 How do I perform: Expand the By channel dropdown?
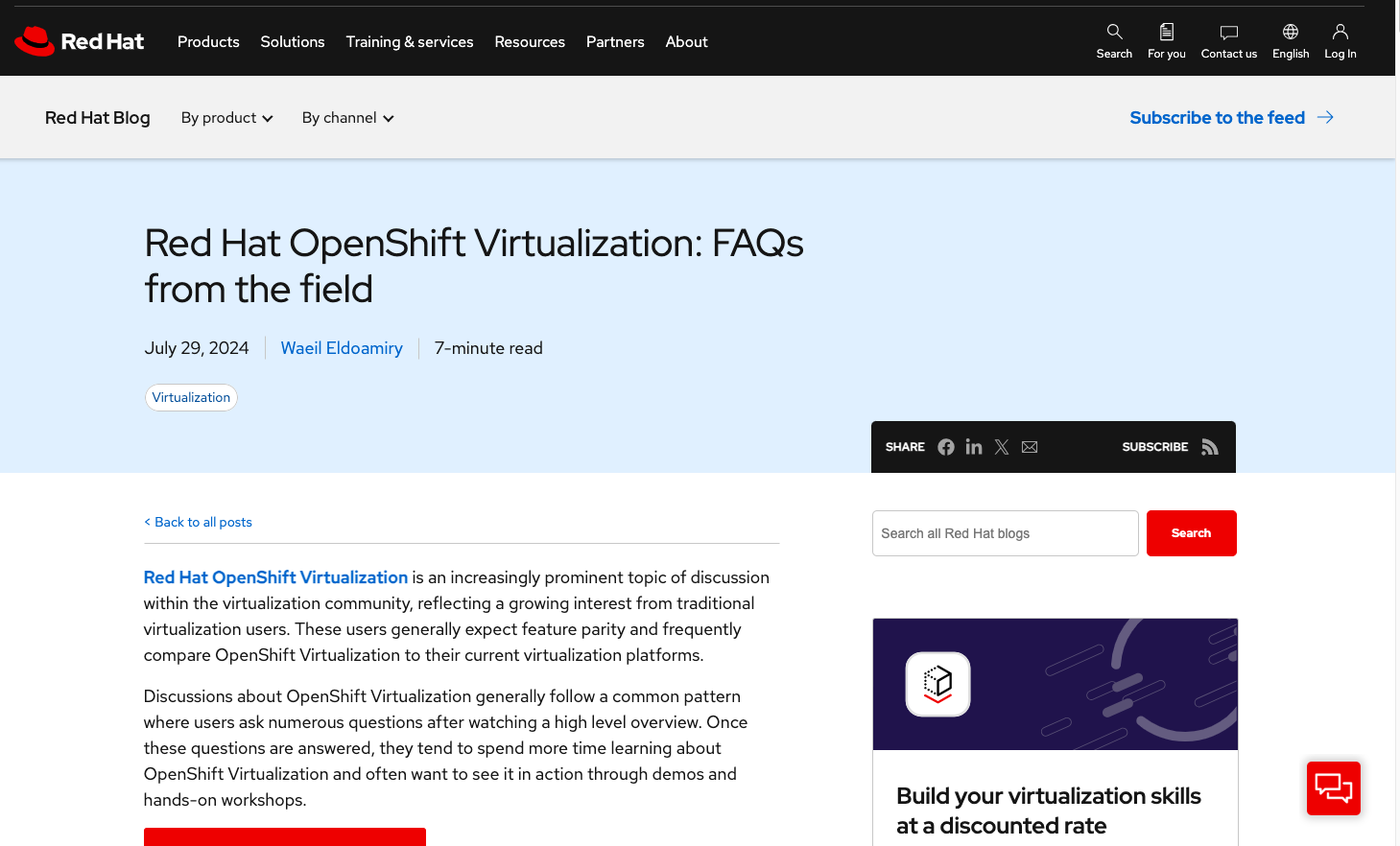(x=348, y=118)
